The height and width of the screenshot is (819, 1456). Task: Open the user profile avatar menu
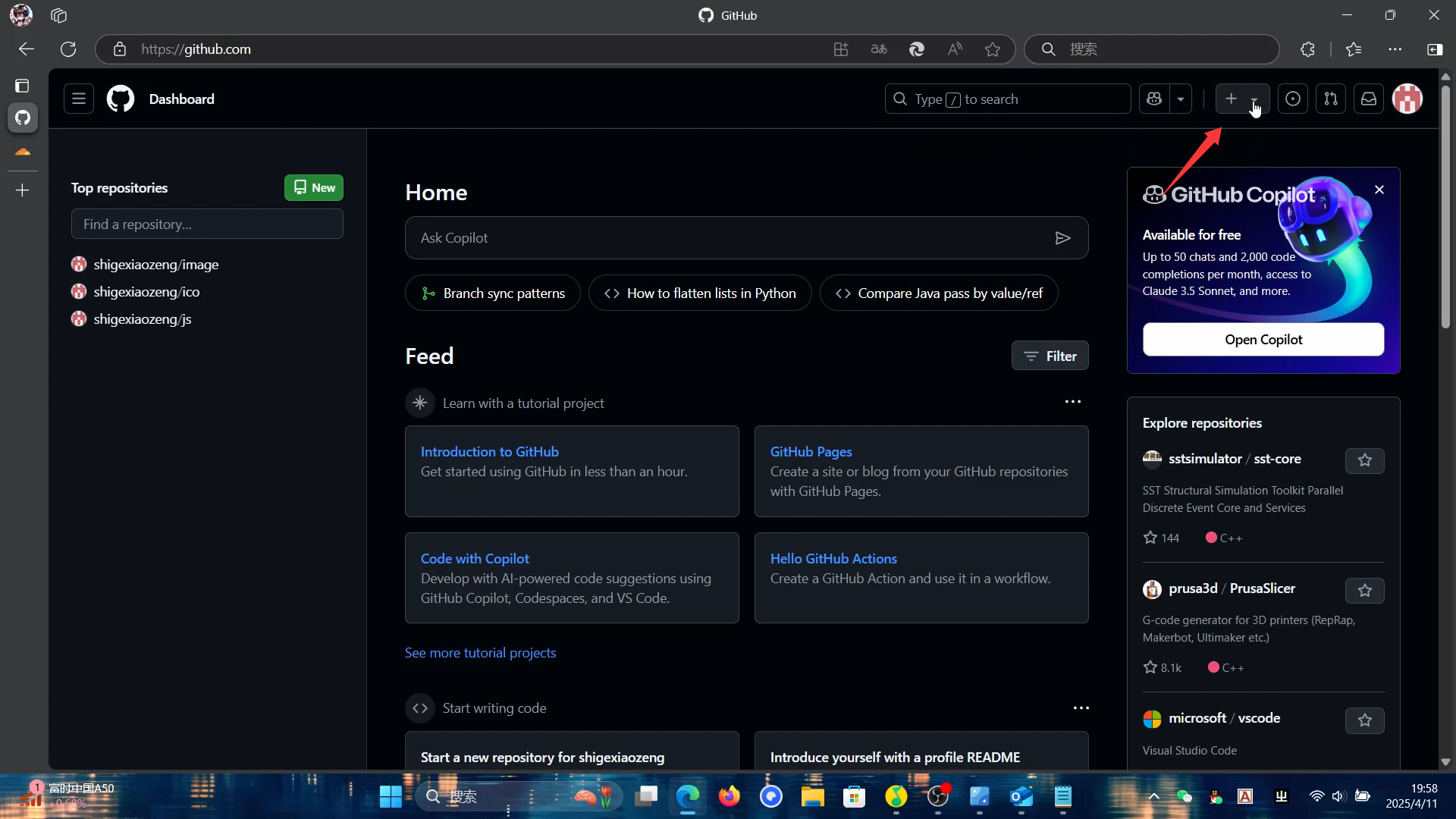pos(1407,99)
